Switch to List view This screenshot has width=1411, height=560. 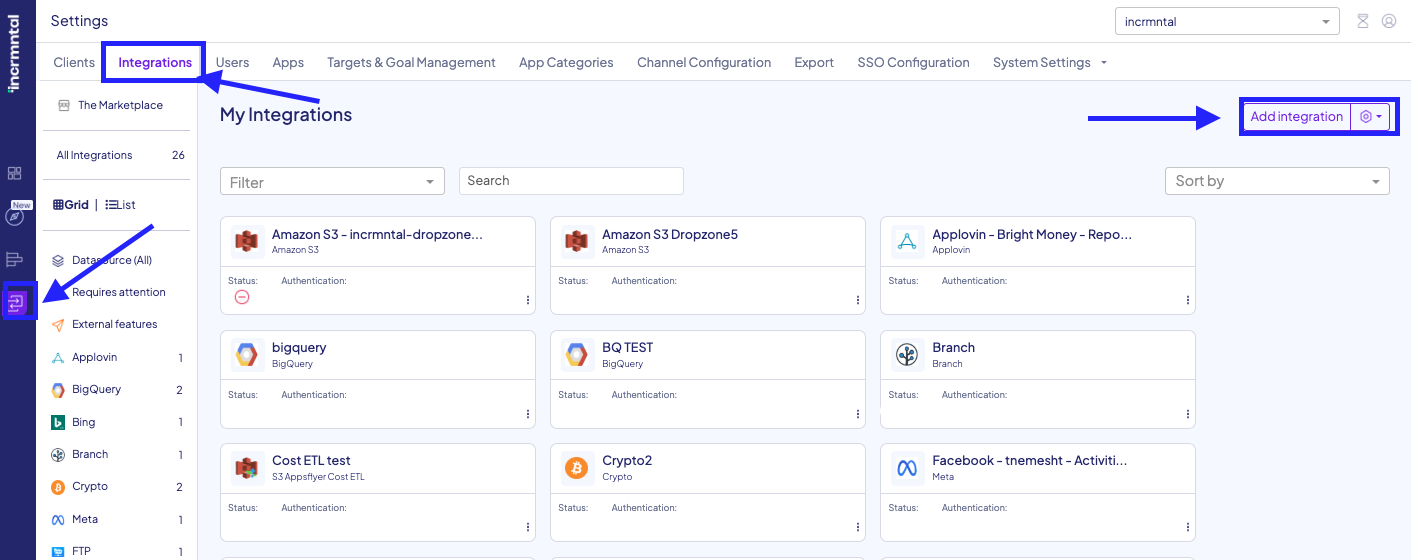(120, 205)
